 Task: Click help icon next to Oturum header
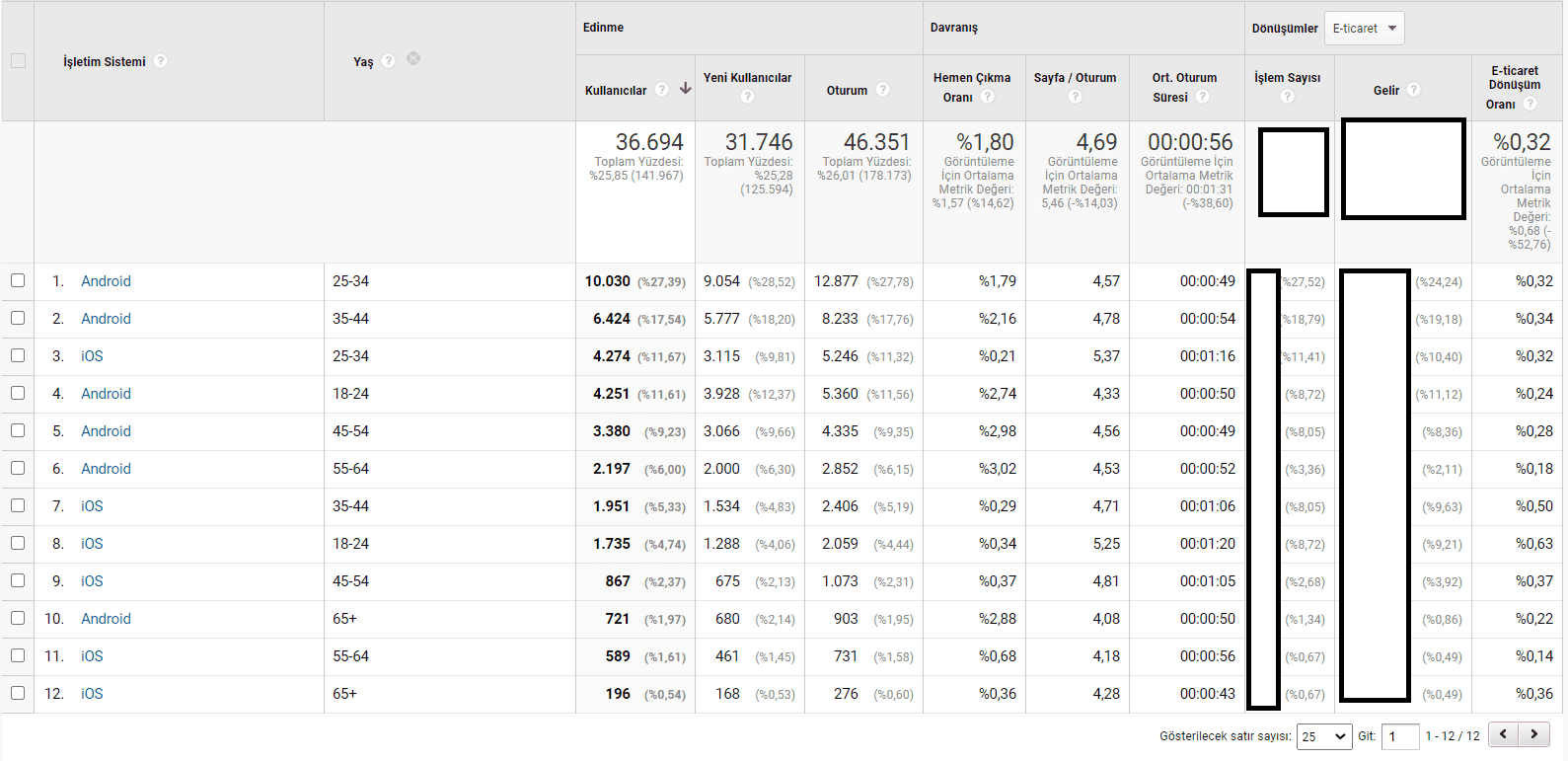pyautogui.click(x=883, y=90)
